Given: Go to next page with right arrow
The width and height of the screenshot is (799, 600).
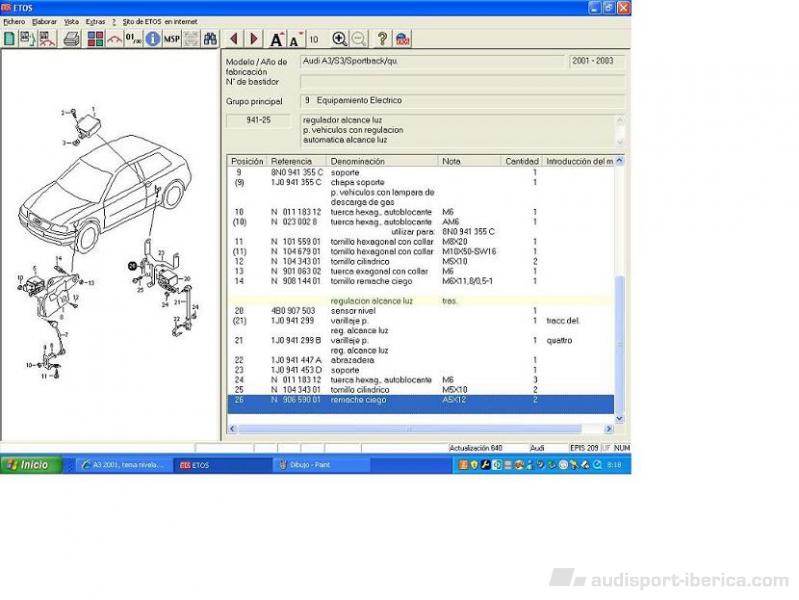Looking at the screenshot, I should (254, 39).
